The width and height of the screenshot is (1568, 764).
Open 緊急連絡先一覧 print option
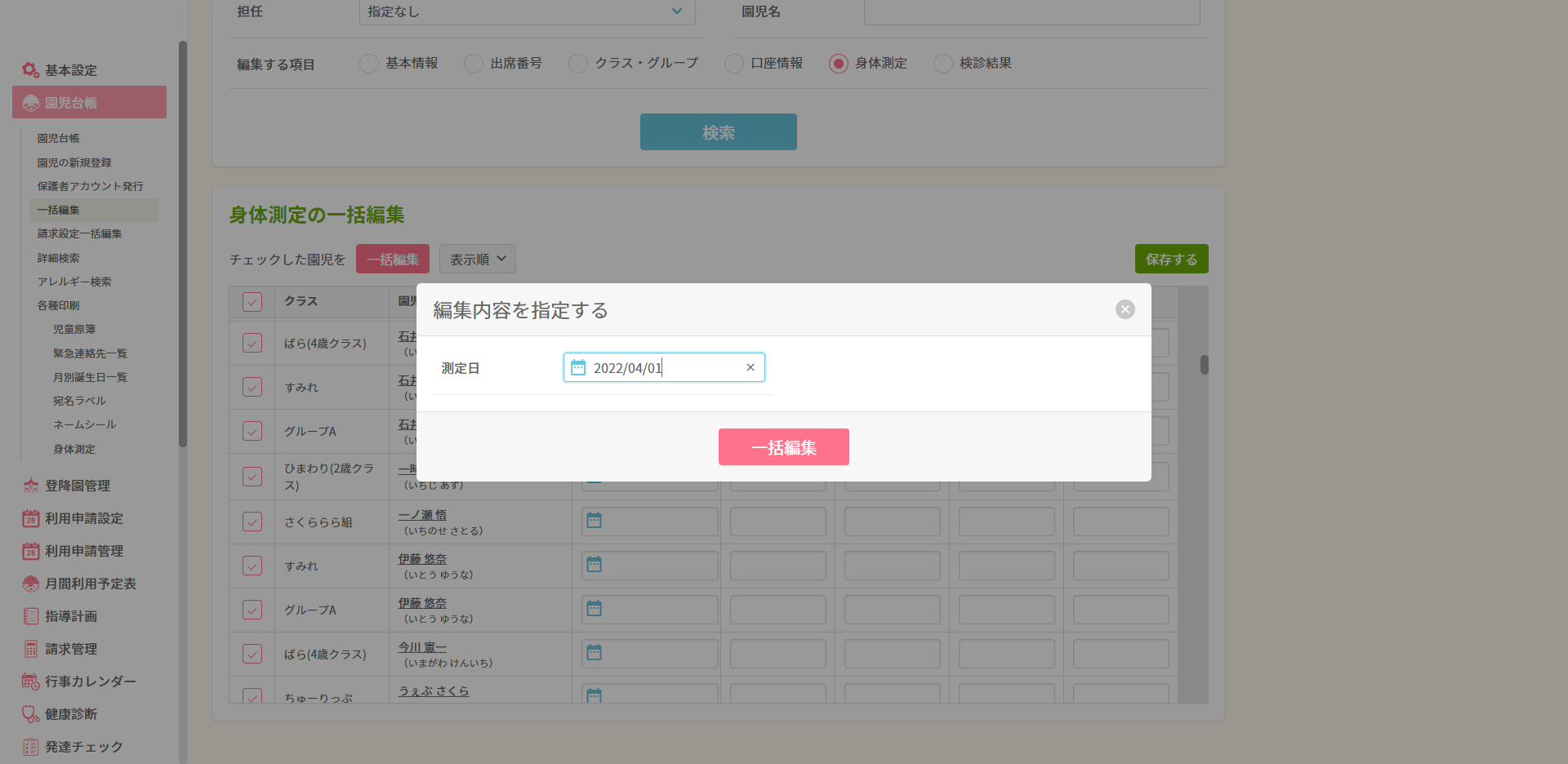[x=91, y=354]
